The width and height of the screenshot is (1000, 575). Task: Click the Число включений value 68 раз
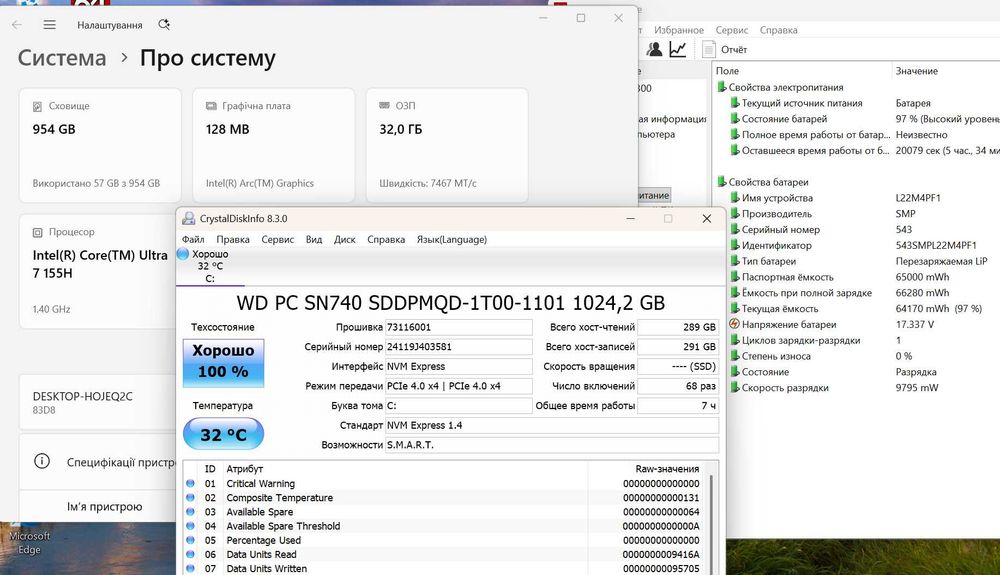(678, 386)
